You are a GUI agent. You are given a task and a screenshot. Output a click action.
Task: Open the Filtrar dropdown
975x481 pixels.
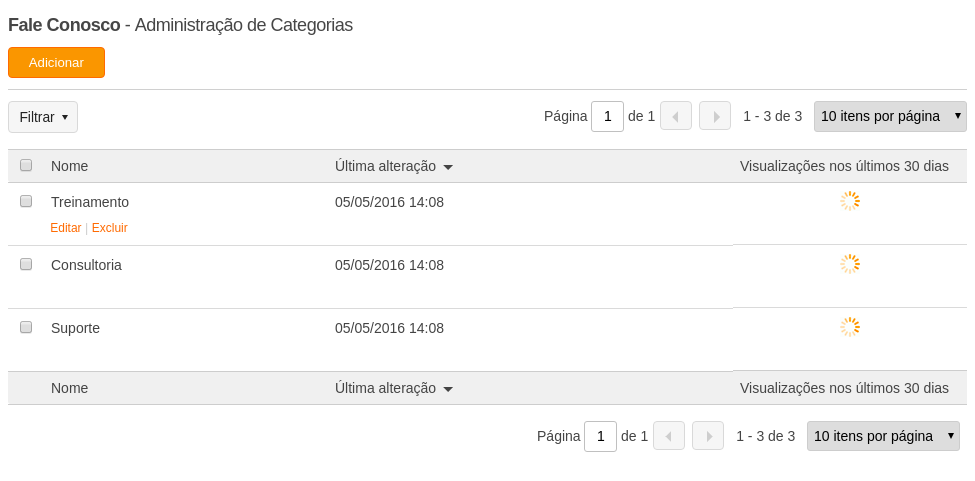click(43, 117)
